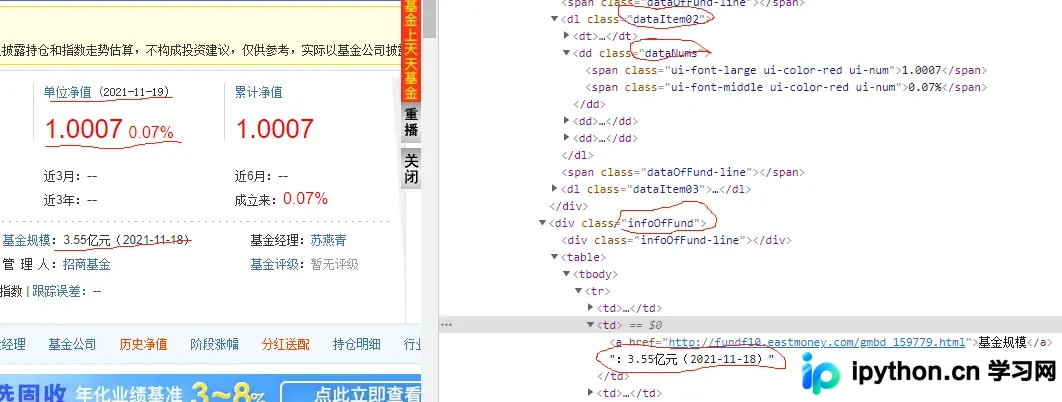Viewport: 1062px width, 402px height.
Task: Collapse the tbody node arrow
Action: click(567, 274)
